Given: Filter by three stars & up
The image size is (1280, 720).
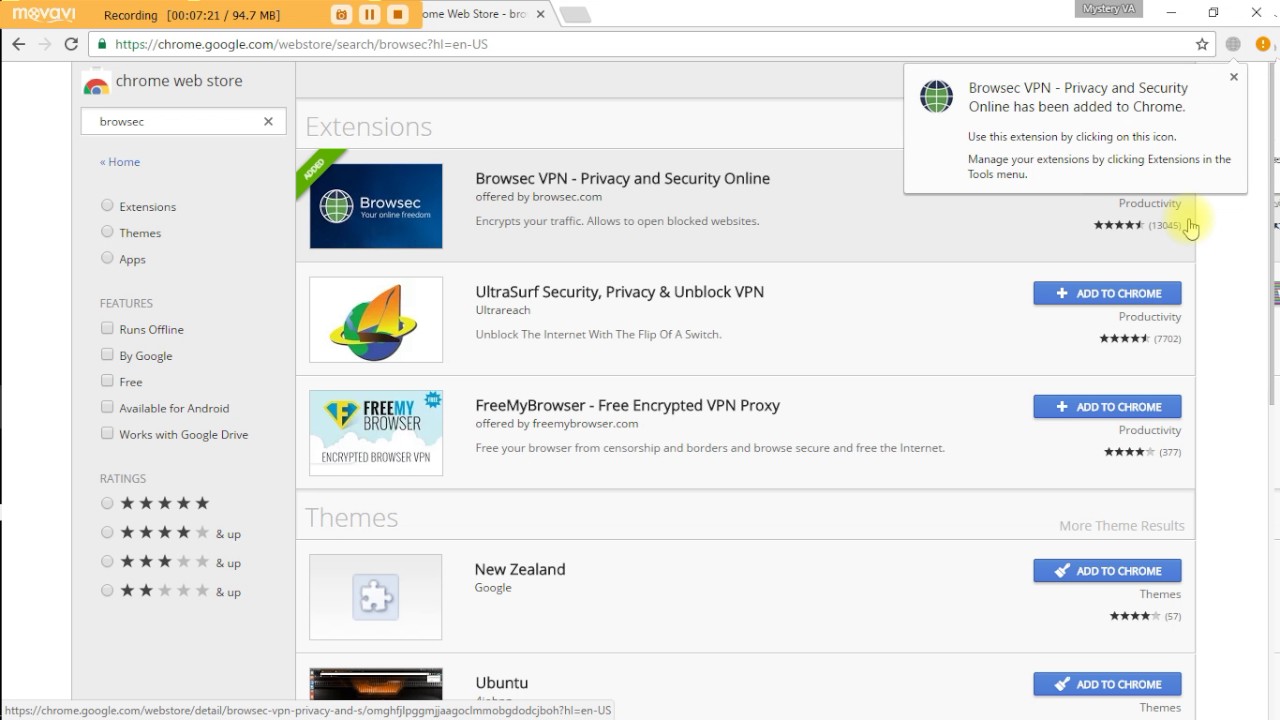Looking at the screenshot, I should coord(107,561).
